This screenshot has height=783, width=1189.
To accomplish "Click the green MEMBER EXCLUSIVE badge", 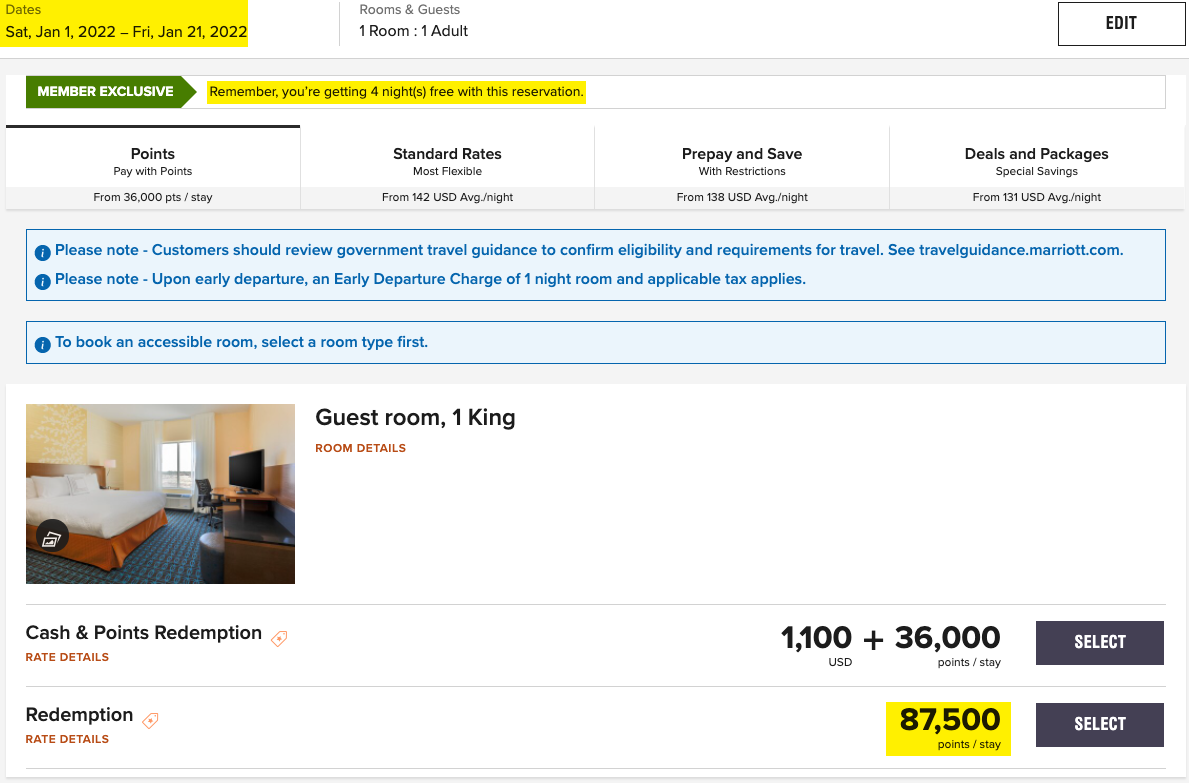I will 105,92.
